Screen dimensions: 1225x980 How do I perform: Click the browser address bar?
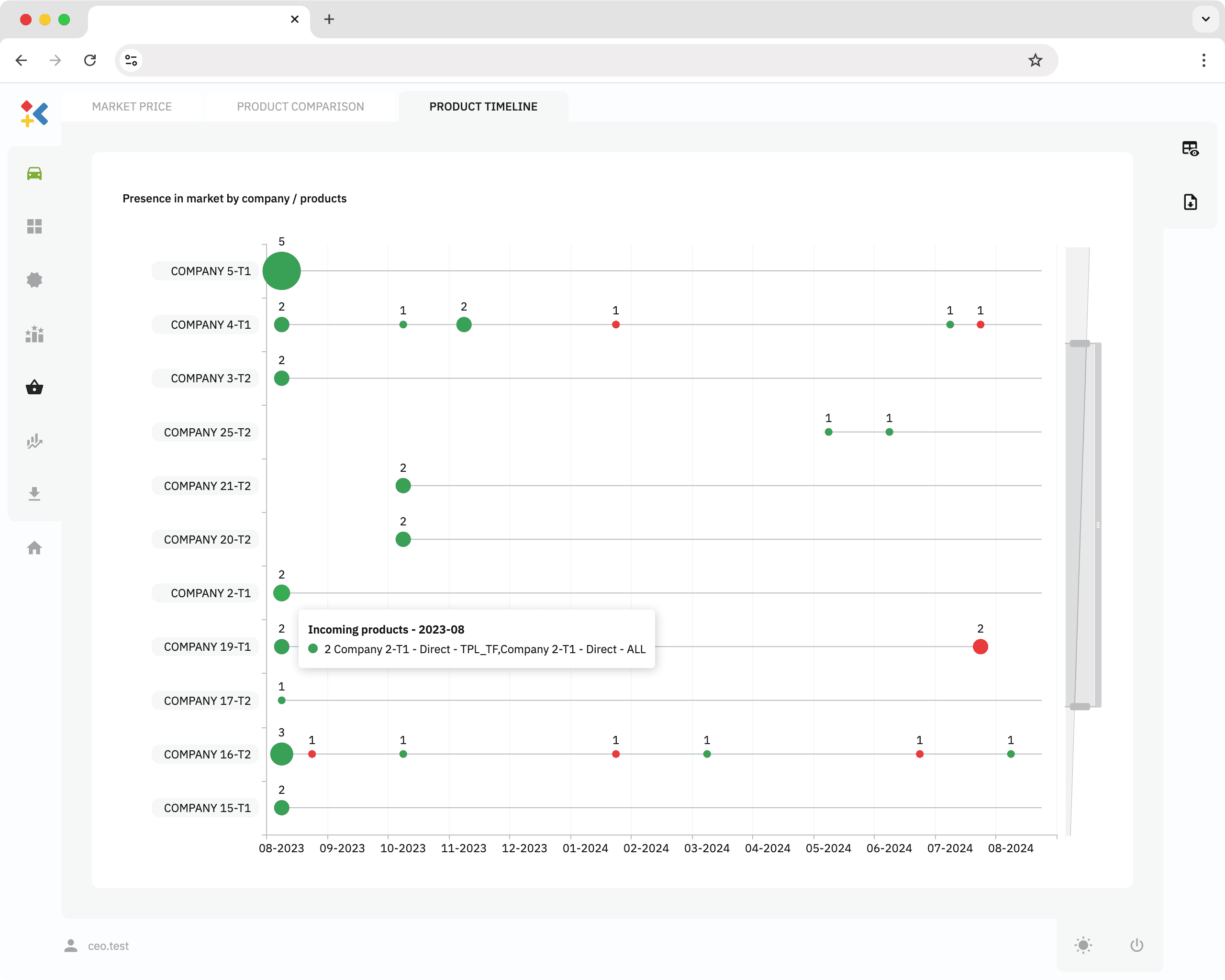(x=585, y=60)
